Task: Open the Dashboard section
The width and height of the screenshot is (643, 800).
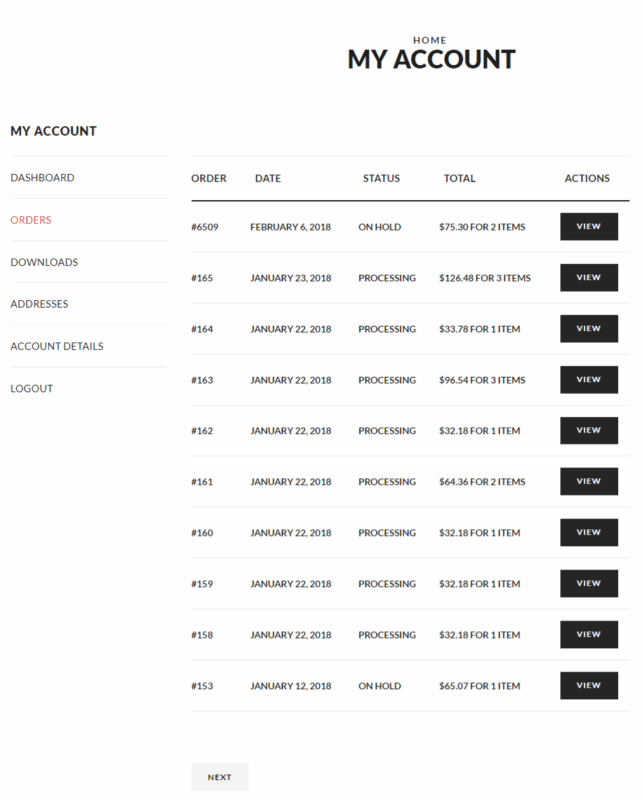Action: pyautogui.click(x=41, y=177)
